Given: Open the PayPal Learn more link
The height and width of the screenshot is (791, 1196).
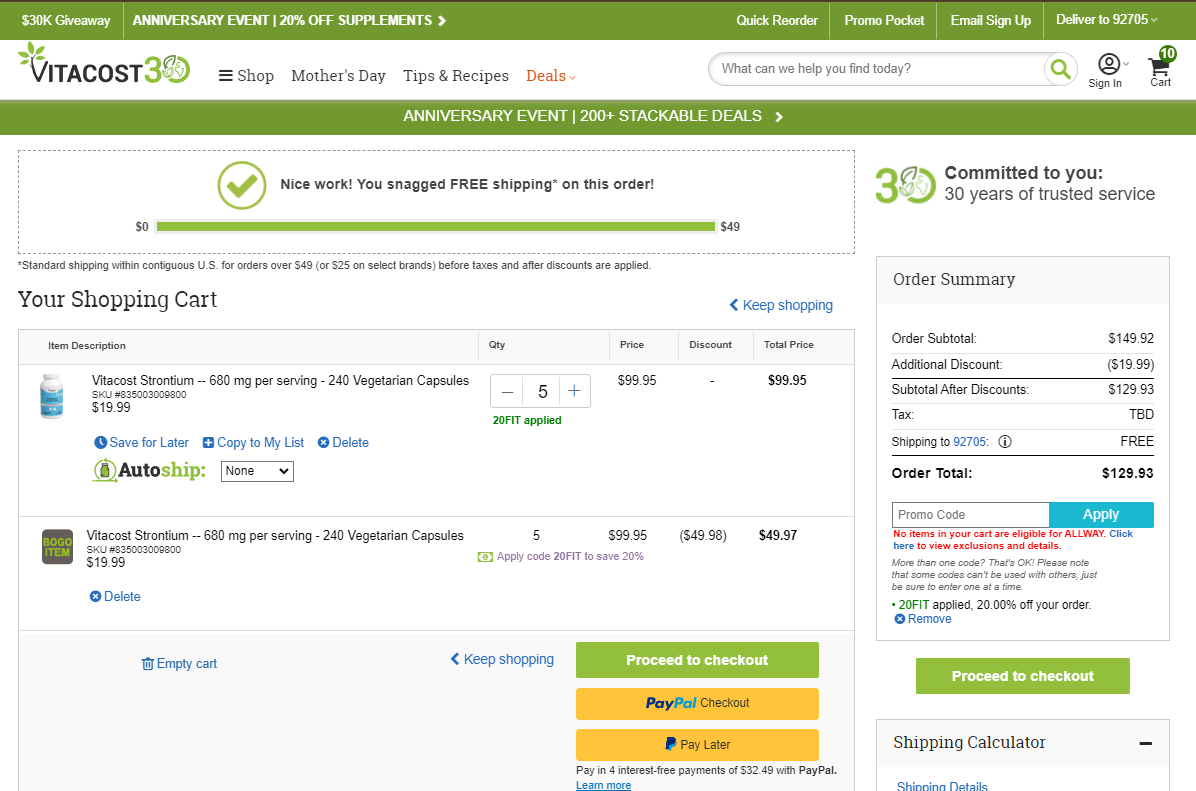Looking at the screenshot, I should pos(603,785).
